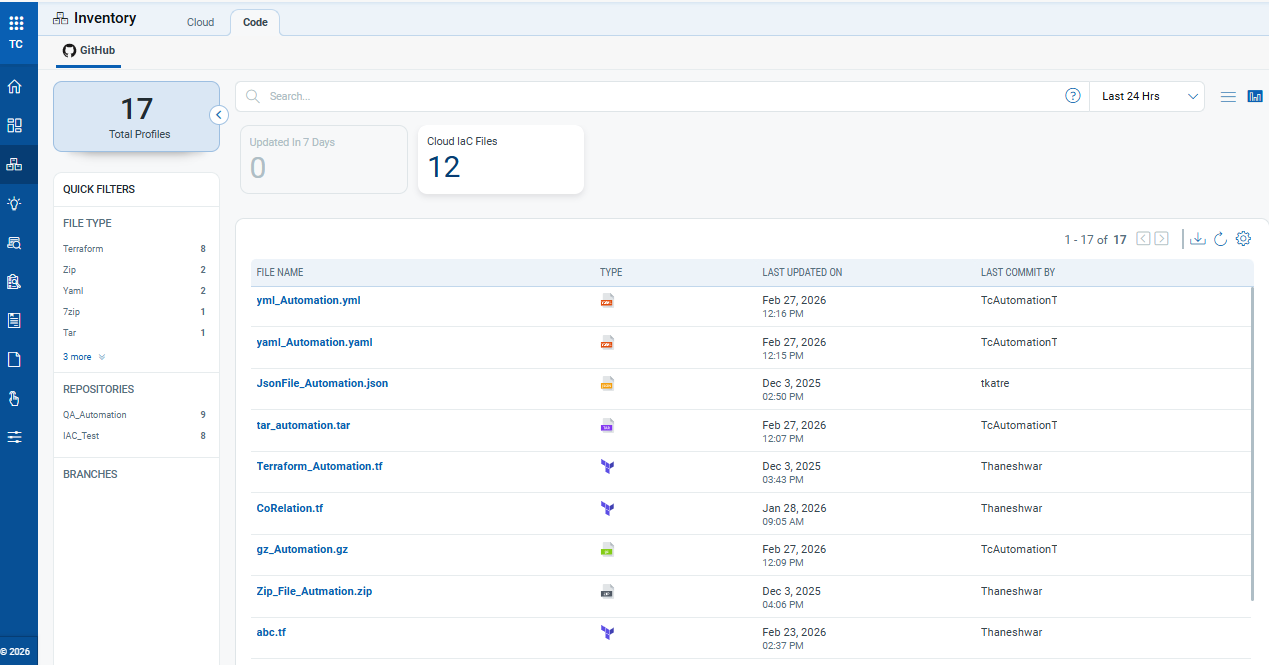
Task: Download the file inventory table
Action: (x=1197, y=239)
